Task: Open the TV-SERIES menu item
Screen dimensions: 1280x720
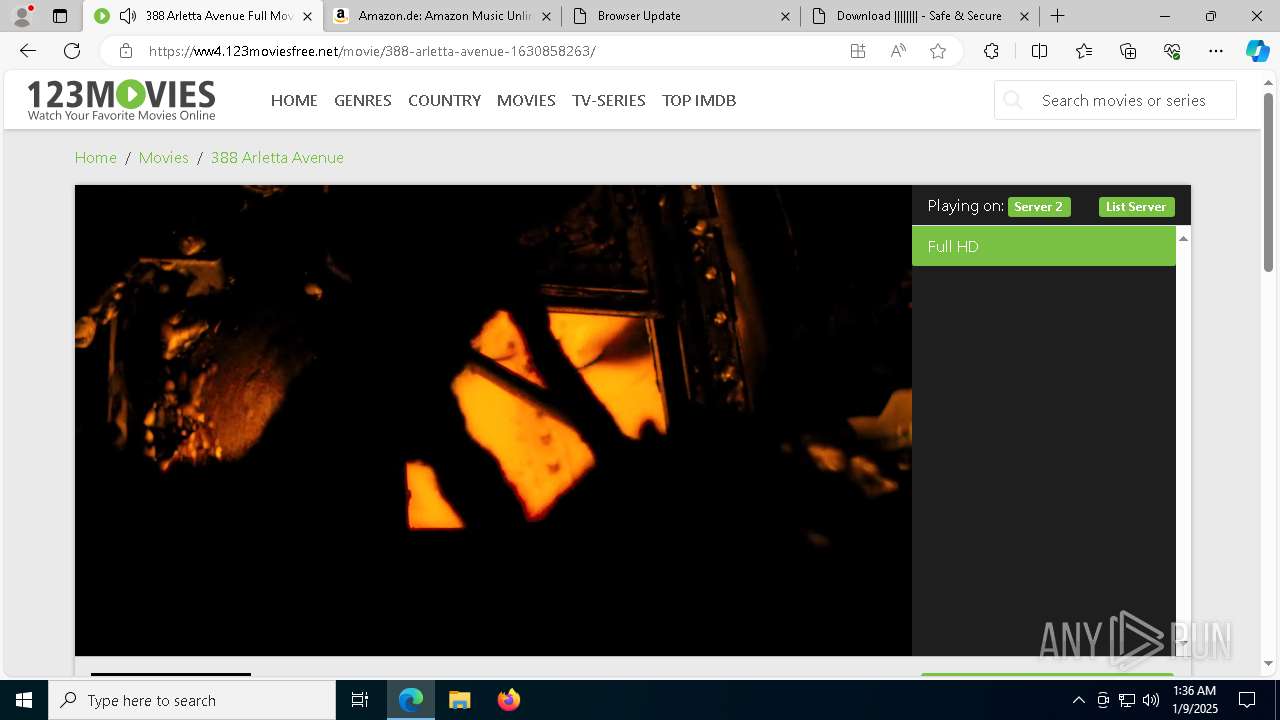Action: (x=609, y=100)
